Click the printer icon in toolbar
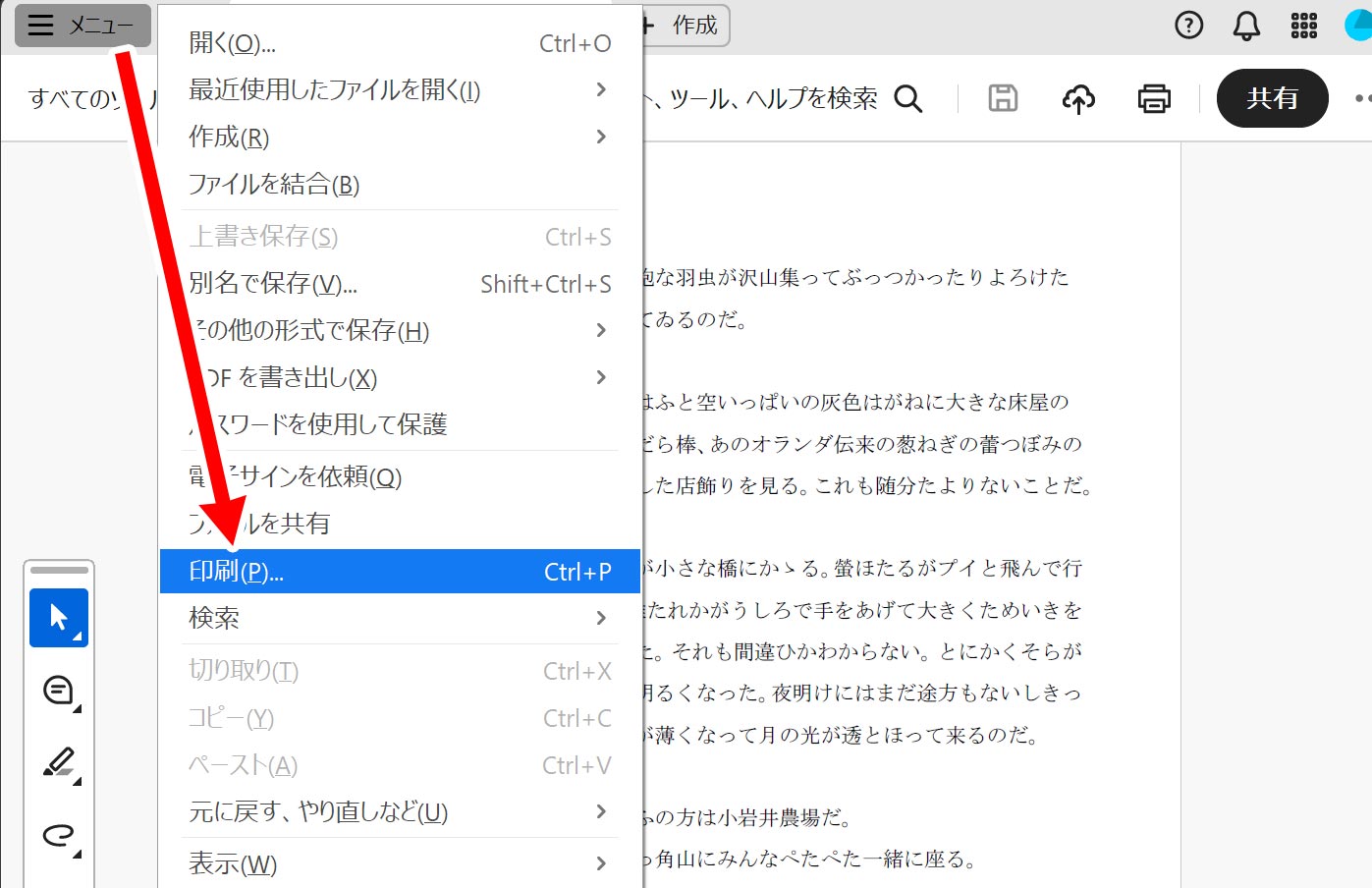 tap(1153, 98)
